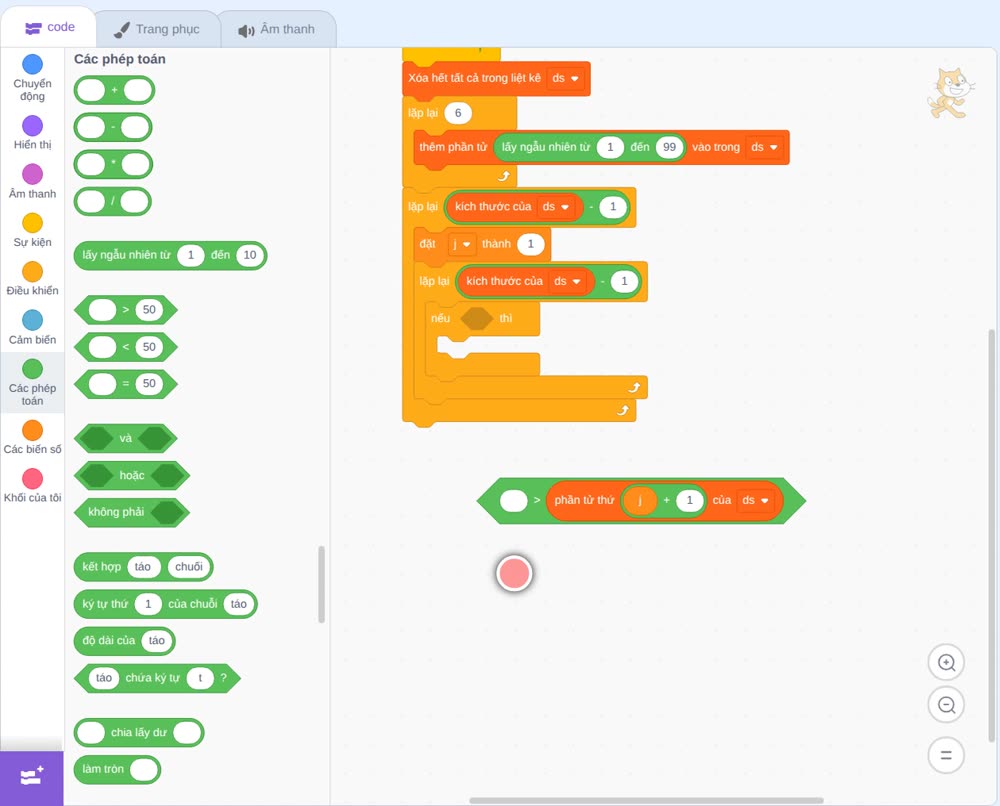Open the Âm thanh tab
Screen dimensions: 1000x806
[277, 29]
